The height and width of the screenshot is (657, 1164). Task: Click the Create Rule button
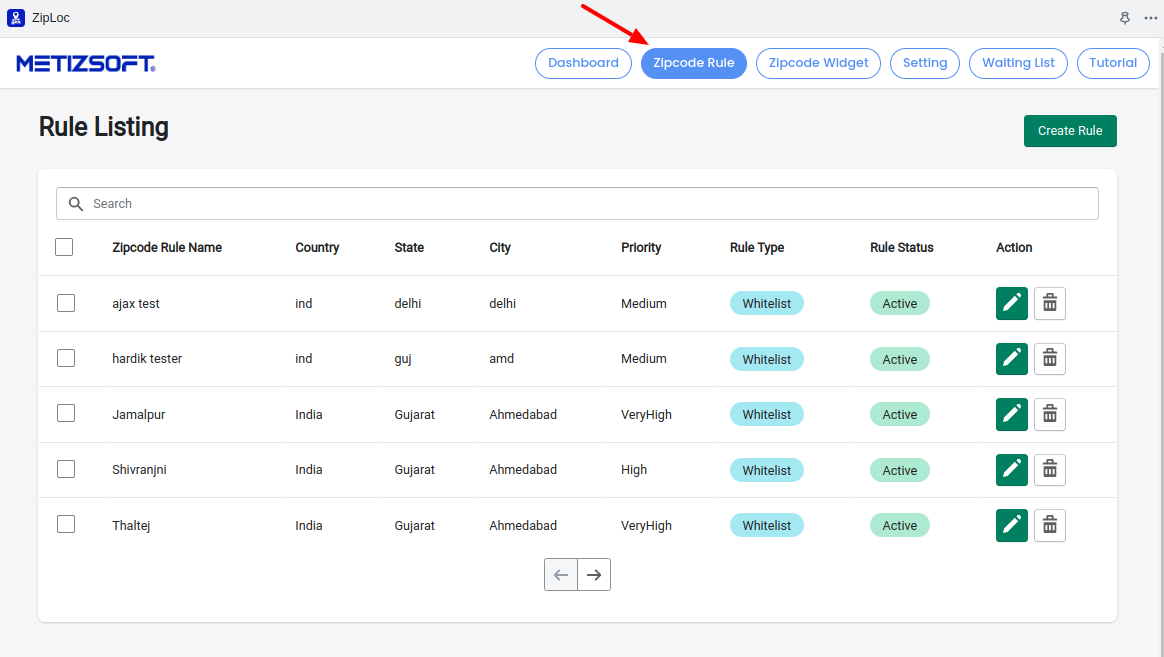(1069, 131)
